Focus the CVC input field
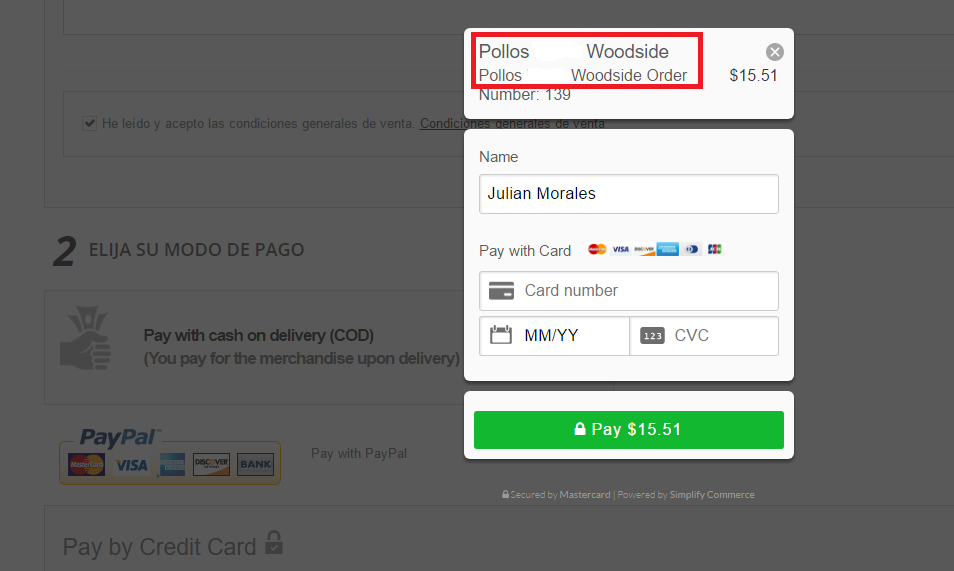Image resolution: width=954 pixels, height=571 pixels. click(x=704, y=335)
